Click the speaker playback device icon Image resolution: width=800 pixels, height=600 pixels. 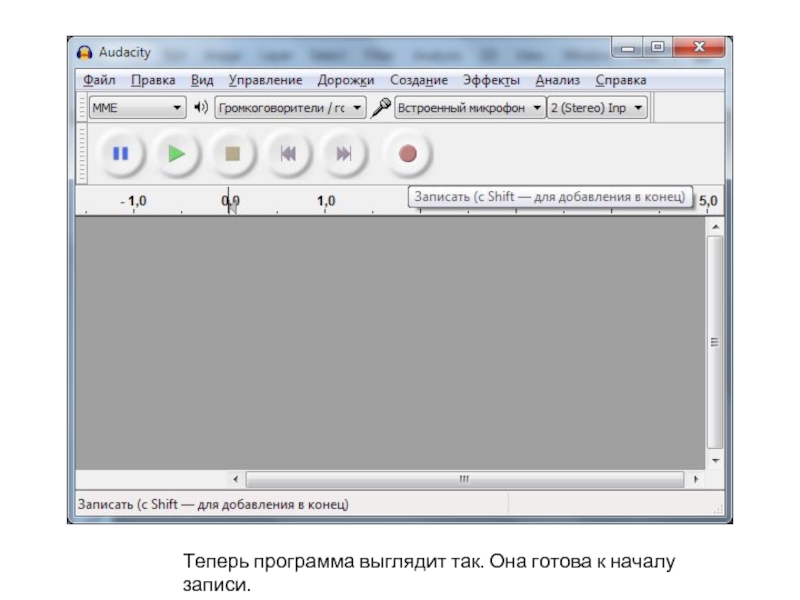coord(201,107)
